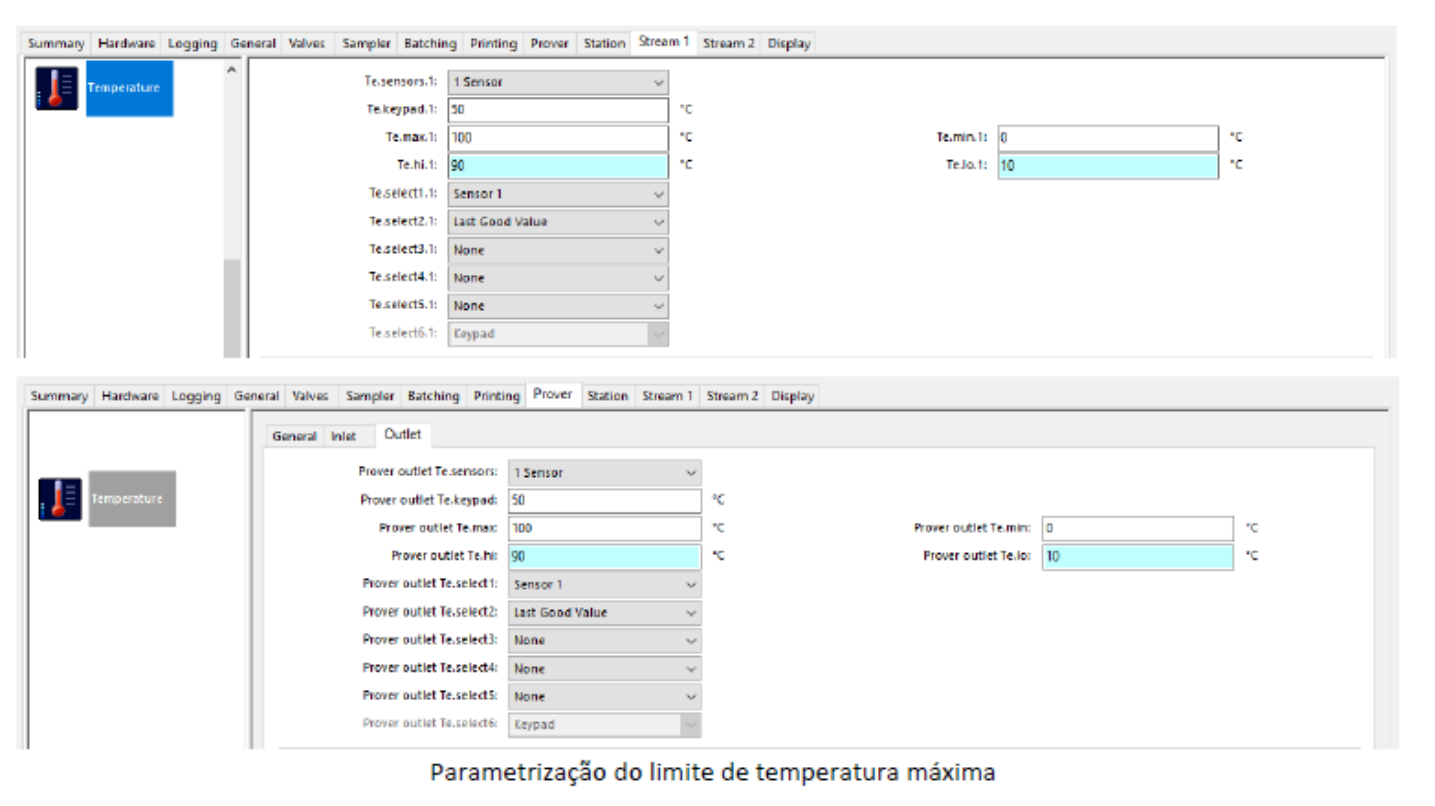Open the Prover outlet Te.sensors dropdown
1435x806 pixels.
click(x=605, y=472)
